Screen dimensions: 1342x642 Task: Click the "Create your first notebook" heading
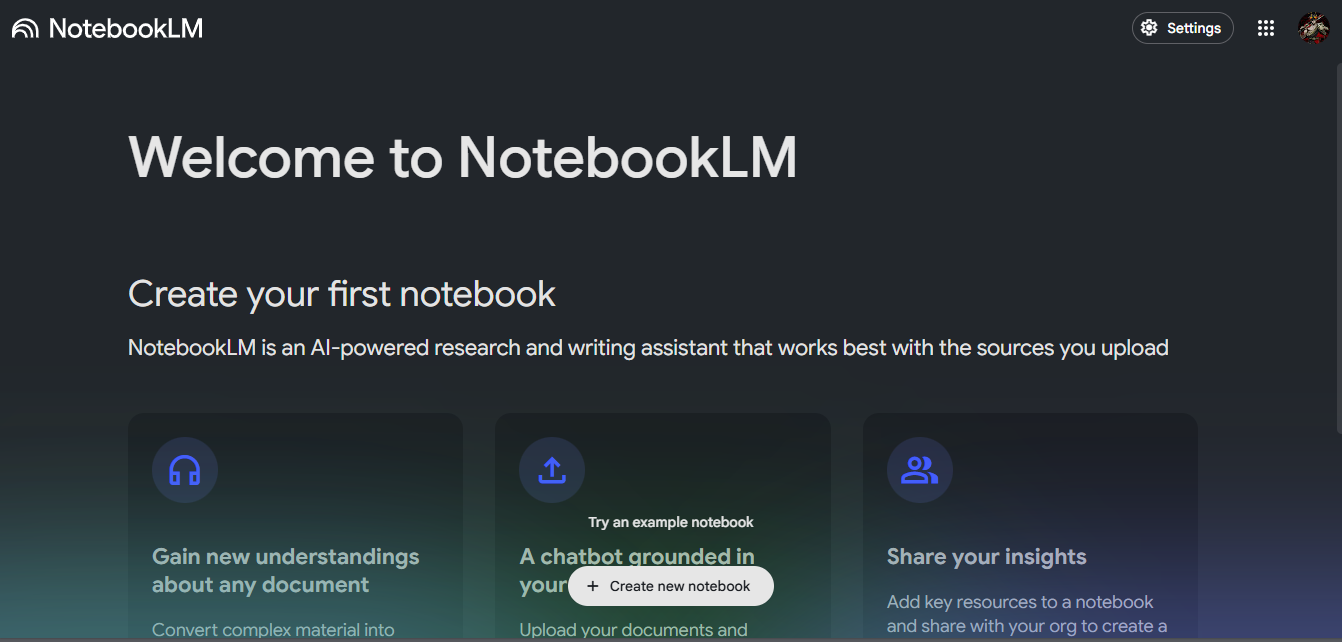point(342,294)
